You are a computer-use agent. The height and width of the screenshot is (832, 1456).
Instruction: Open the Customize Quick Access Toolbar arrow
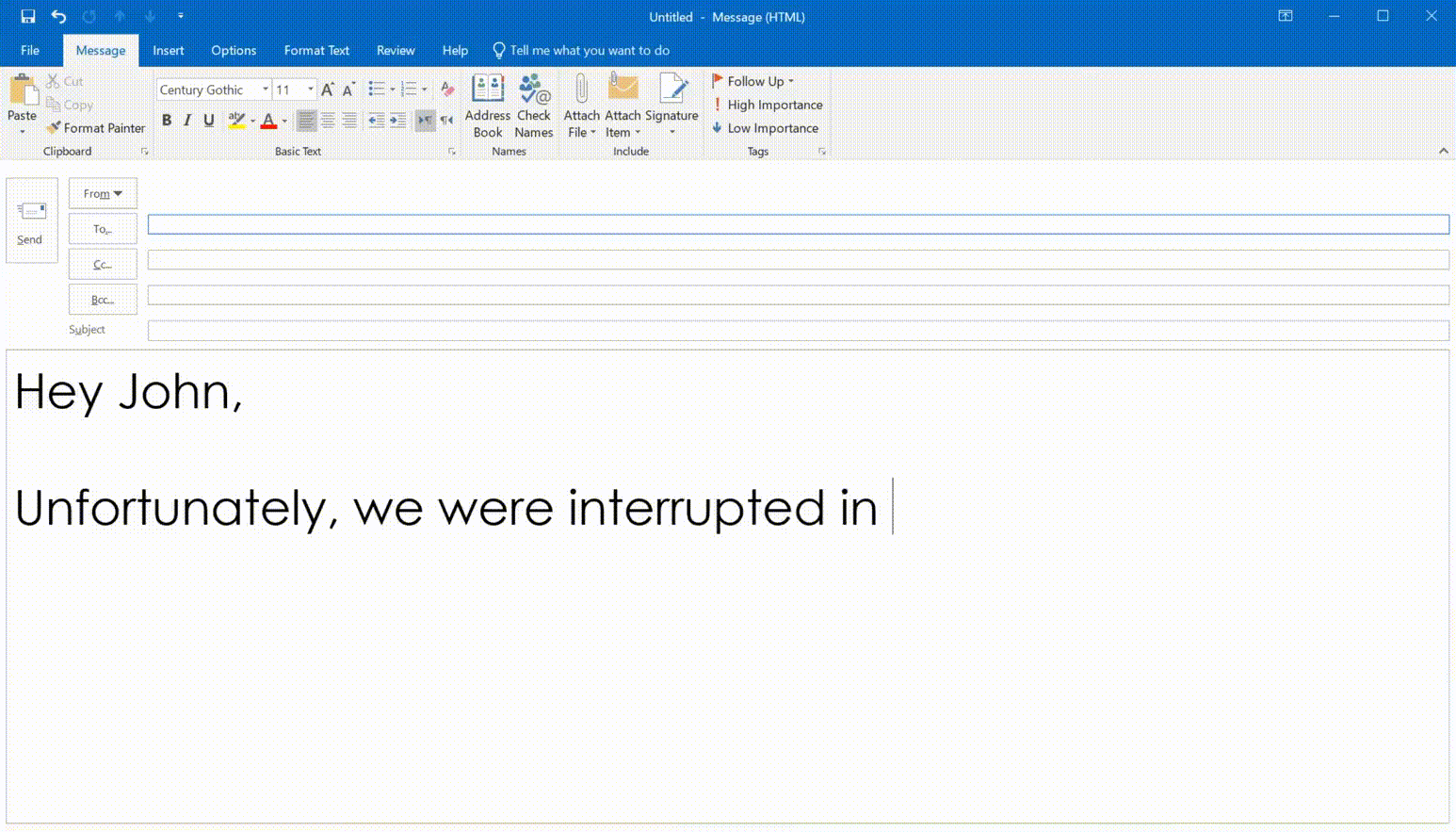point(181,16)
